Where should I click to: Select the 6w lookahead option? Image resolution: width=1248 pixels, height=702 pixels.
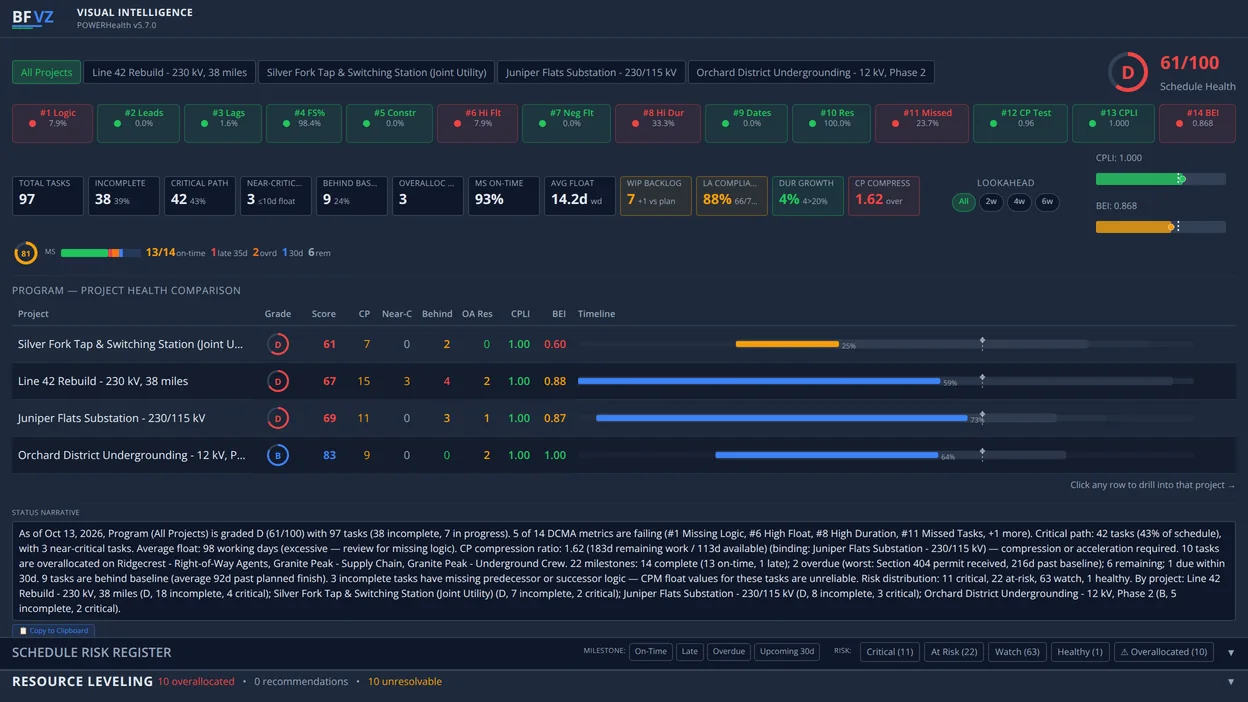tap(1047, 202)
